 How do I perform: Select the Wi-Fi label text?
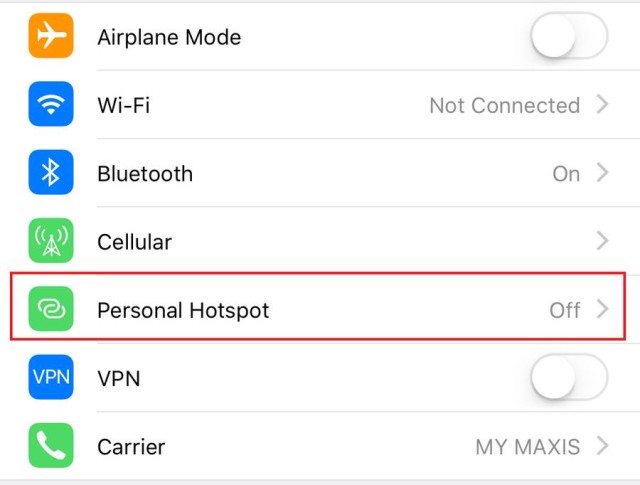click(x=124, y=105)
